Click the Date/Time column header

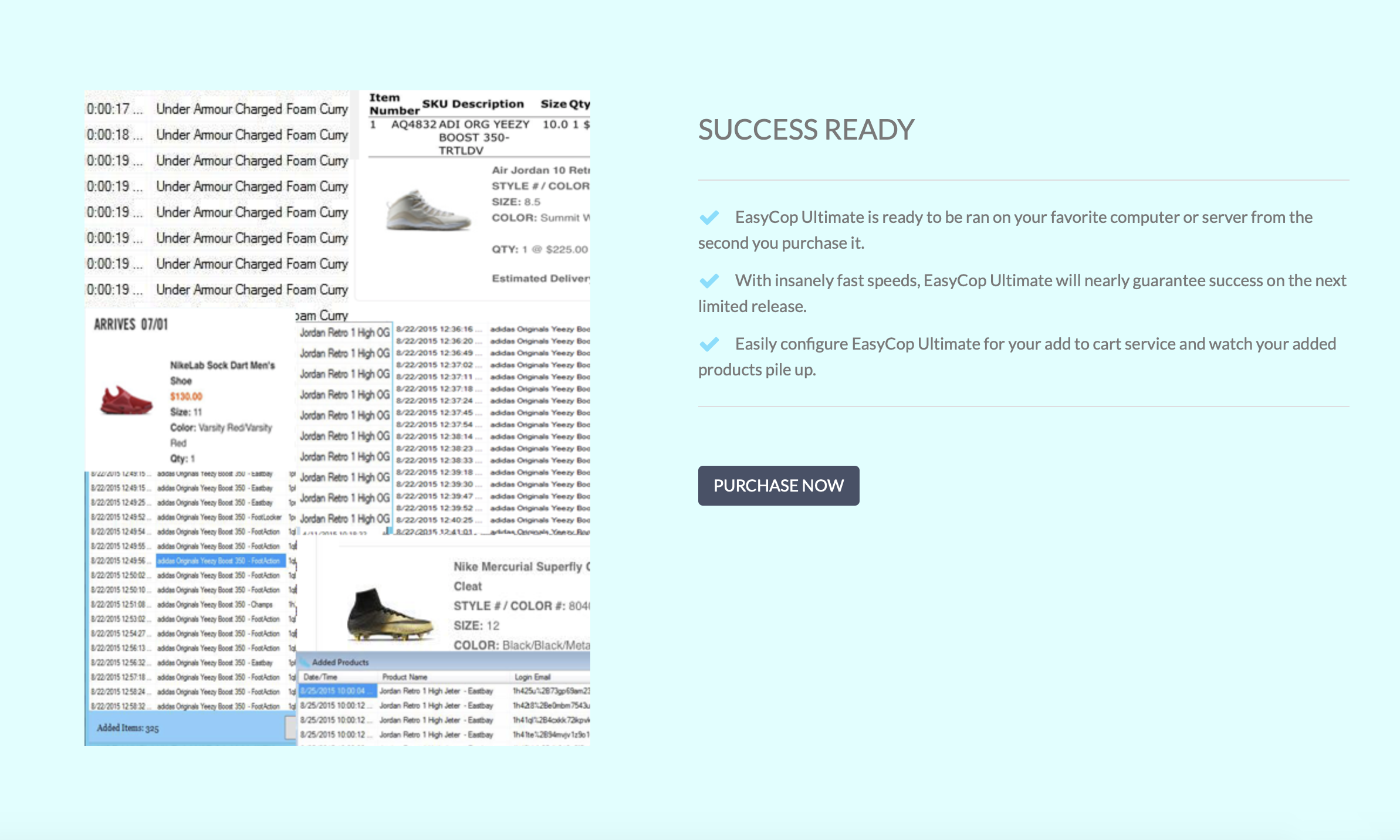(x=320, y=677)
